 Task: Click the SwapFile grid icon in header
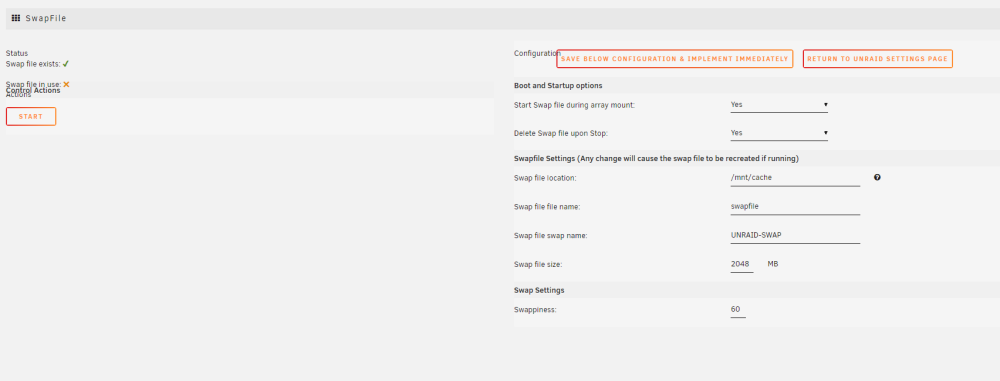16,18
